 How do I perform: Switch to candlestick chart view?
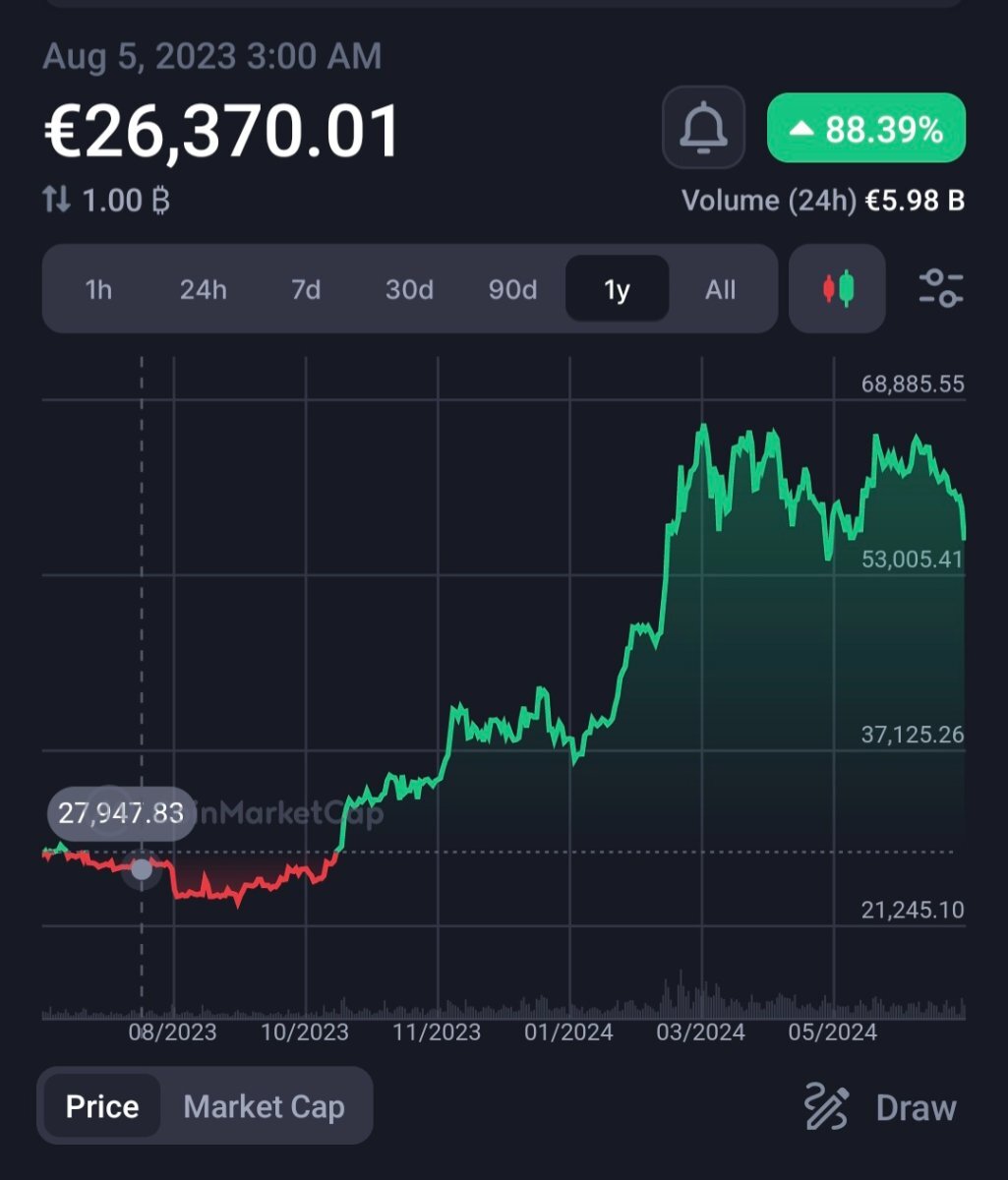click(x=837, y=289)
